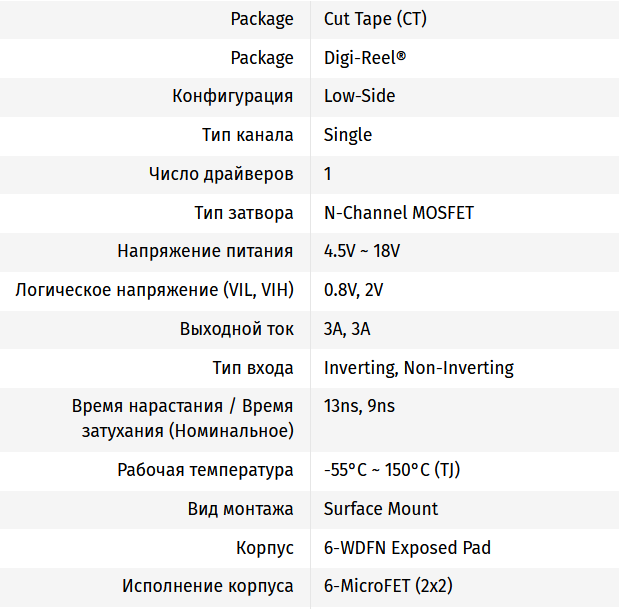
Task: Select the "Рабочая температура" label
Action: click(x=205, y=470)
